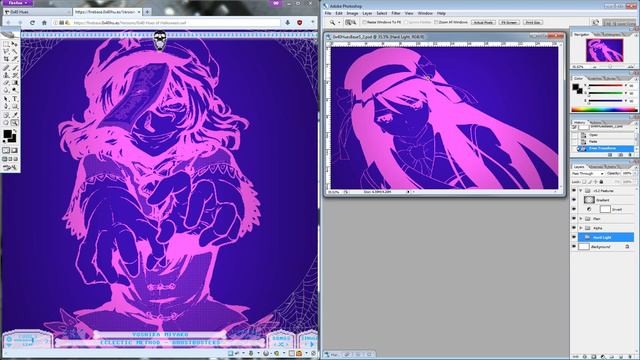
Task: Click the Actual Pixels button
Action: 483,22
